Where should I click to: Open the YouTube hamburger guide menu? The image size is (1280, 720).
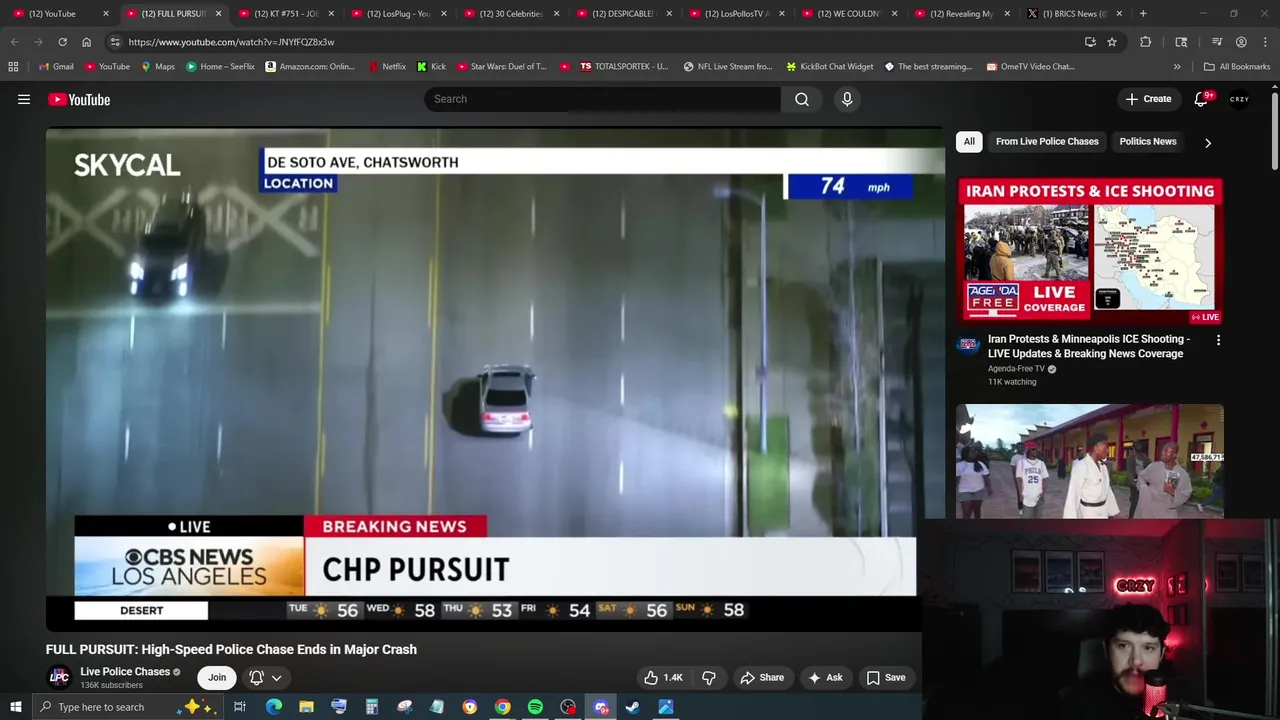click(x=24, y=99)
